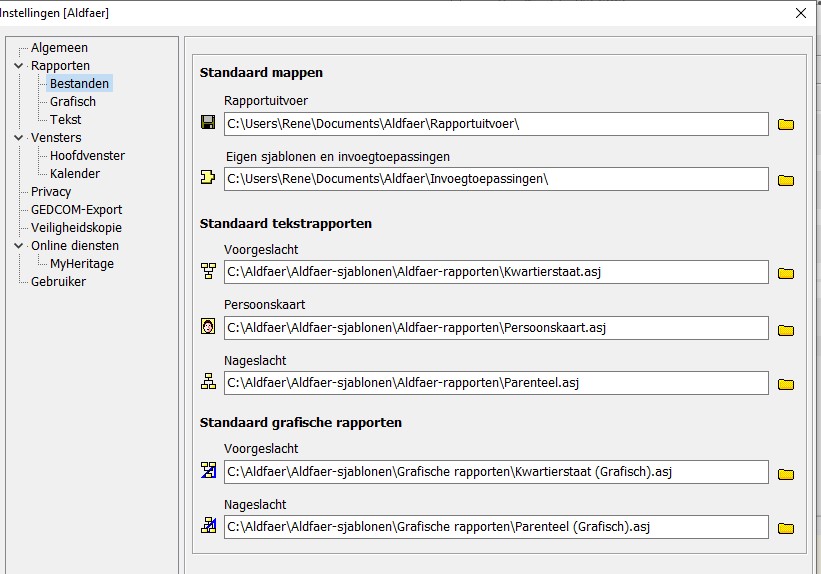Browse for the Kwartierstaat.asj template file

point(786,273)
